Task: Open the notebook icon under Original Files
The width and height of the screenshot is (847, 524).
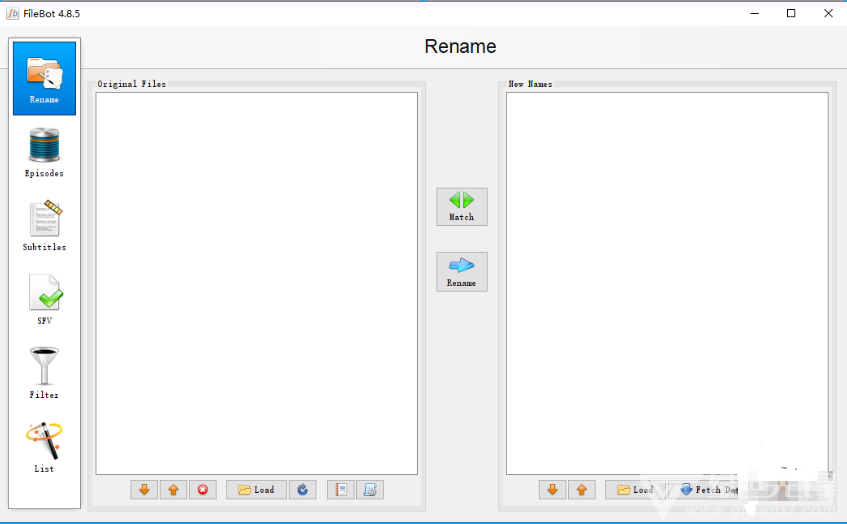Action: [x=341, y=490]
